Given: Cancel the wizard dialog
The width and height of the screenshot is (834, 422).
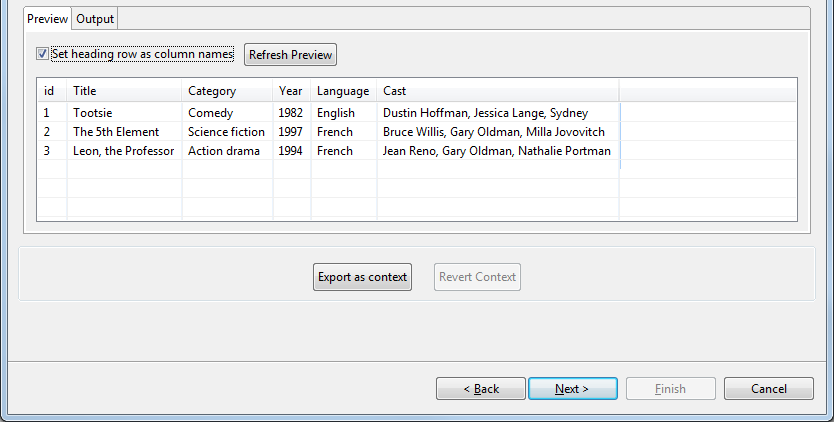Looking at the screenshot, I should pyautogui.click(x=768, y=389).
